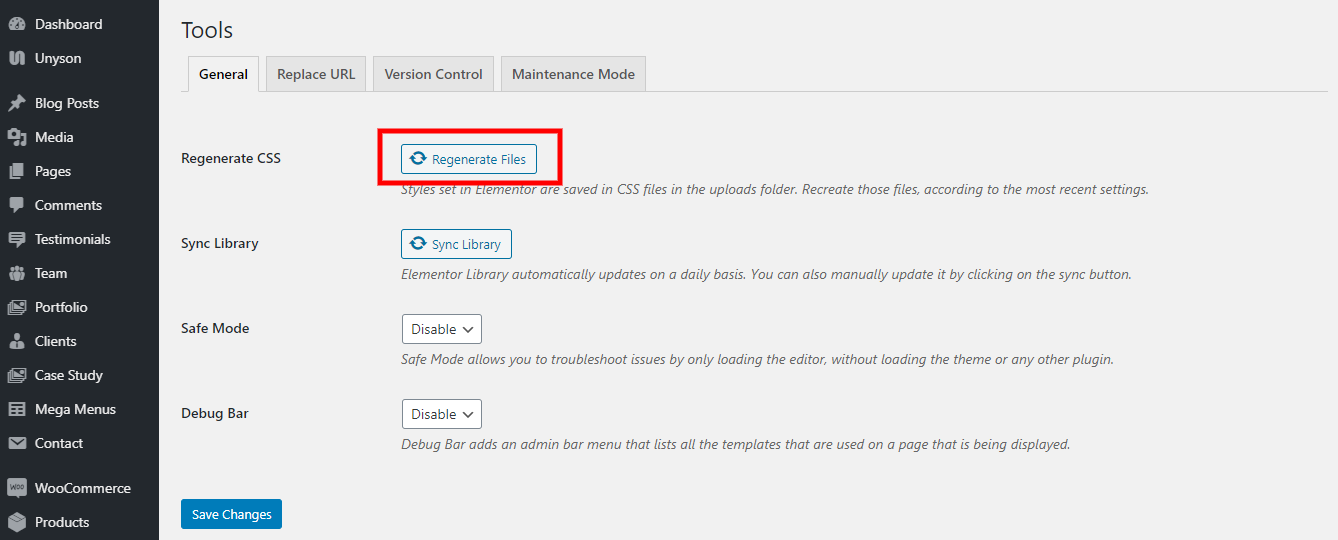Image resolution: width=1338 pixels, height=540 pixels.
Task: Open the Maintenance Mode tab
Action: click(573, 74)
